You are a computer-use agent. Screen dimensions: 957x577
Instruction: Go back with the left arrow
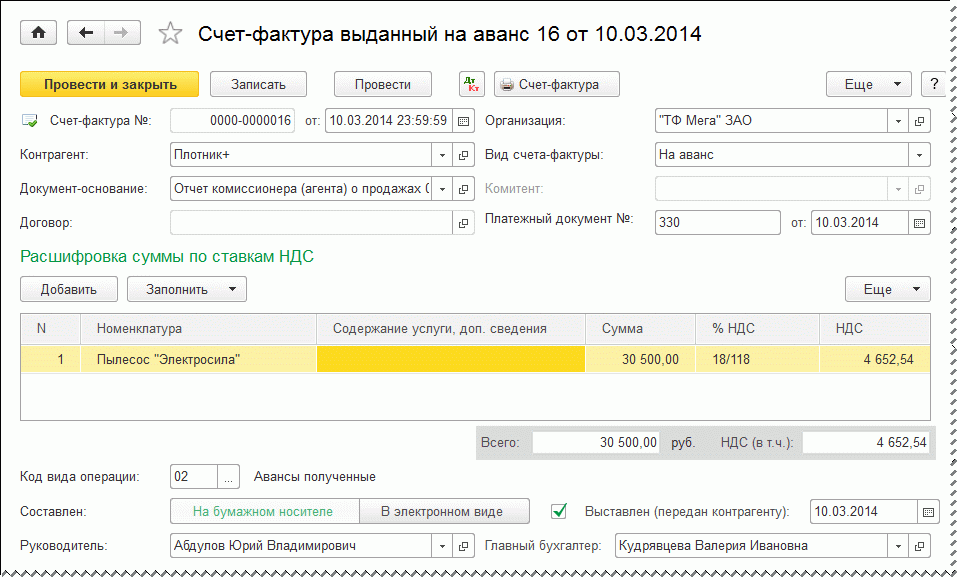coord(85,33)
